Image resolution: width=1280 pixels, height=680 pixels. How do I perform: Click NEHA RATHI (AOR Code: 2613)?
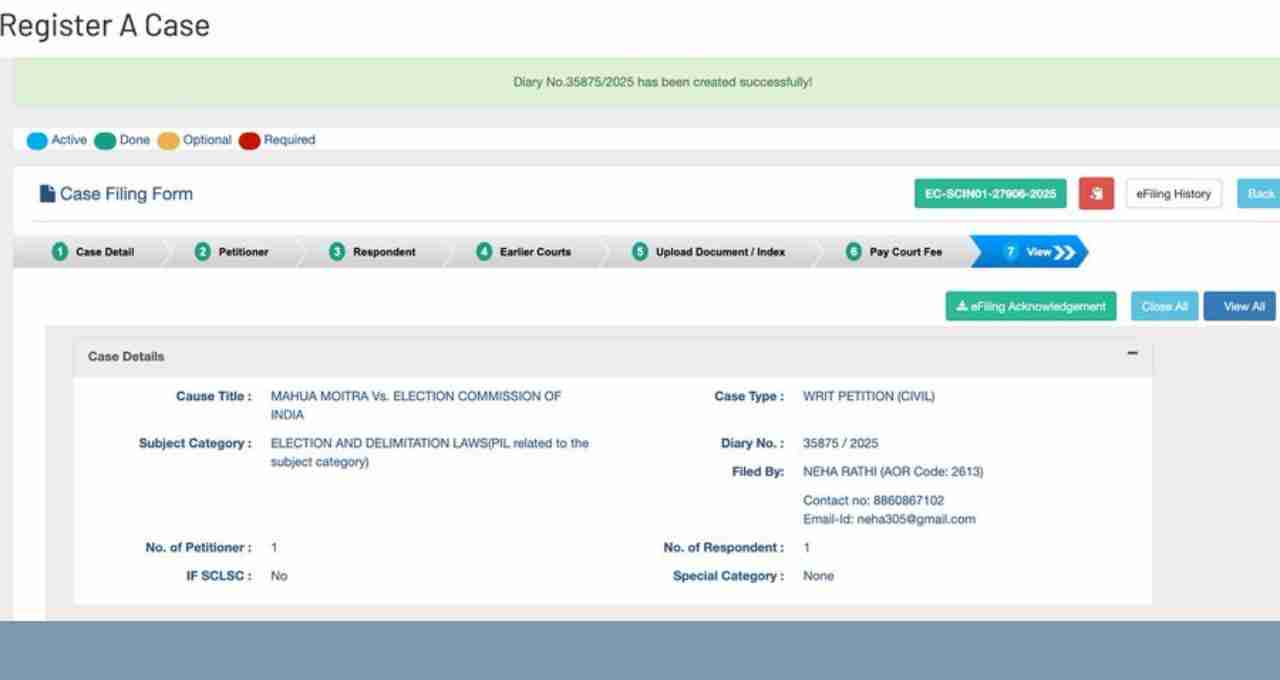pos(893,471)
